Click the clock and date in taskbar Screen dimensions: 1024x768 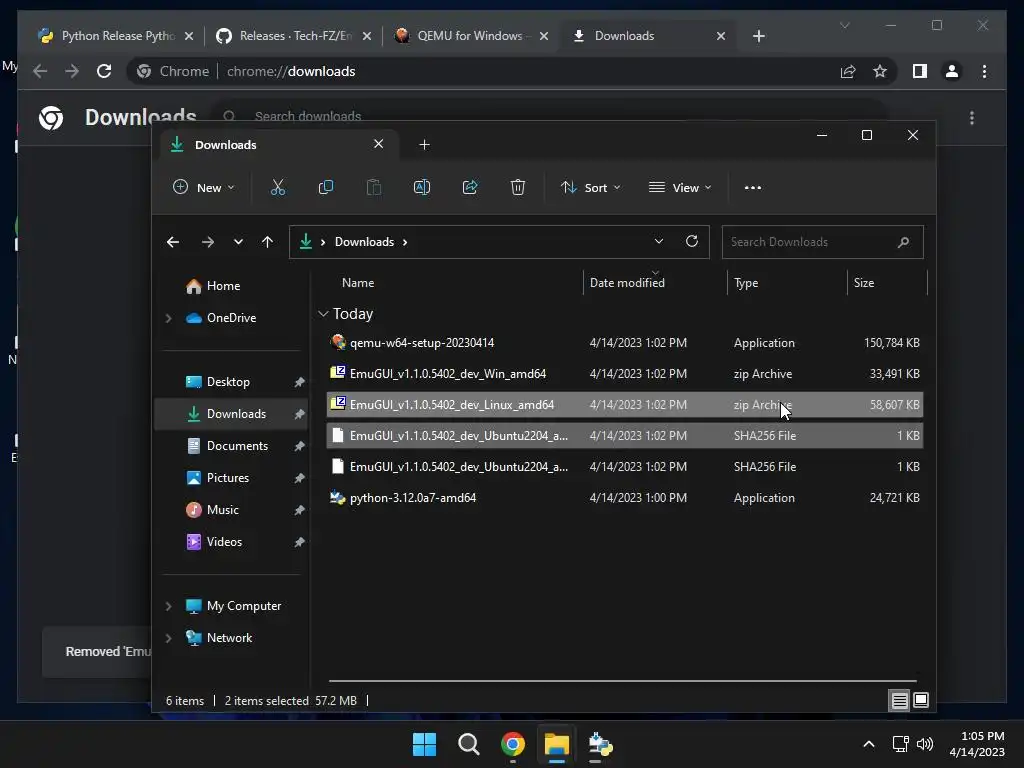[x=976, y=744]
